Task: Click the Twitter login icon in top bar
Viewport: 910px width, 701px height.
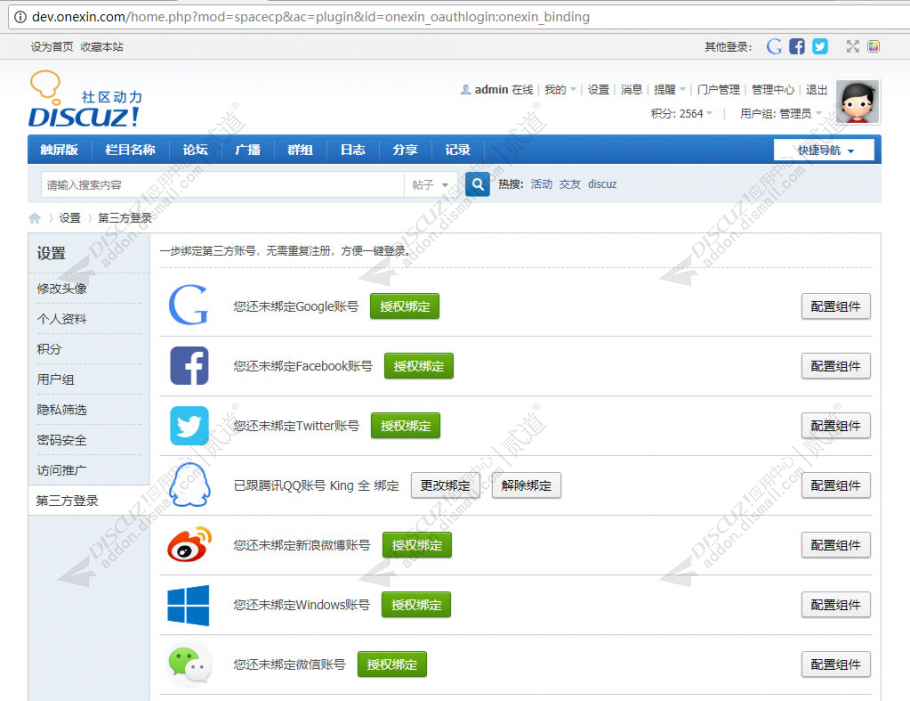Action: click(820, 46)
